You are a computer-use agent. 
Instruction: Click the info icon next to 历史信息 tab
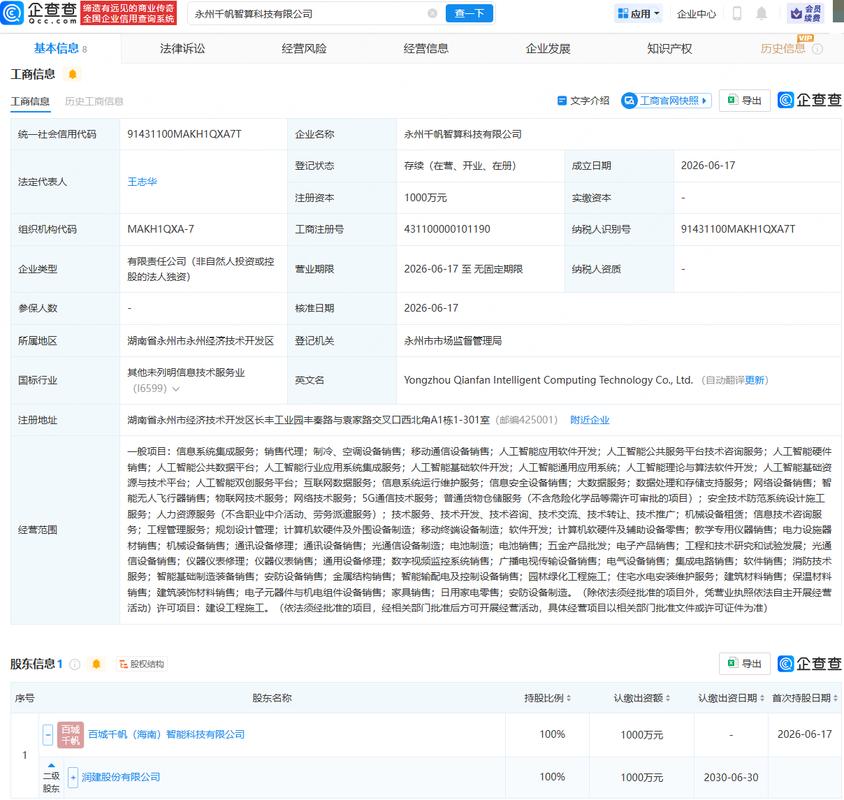click(818, 49)
